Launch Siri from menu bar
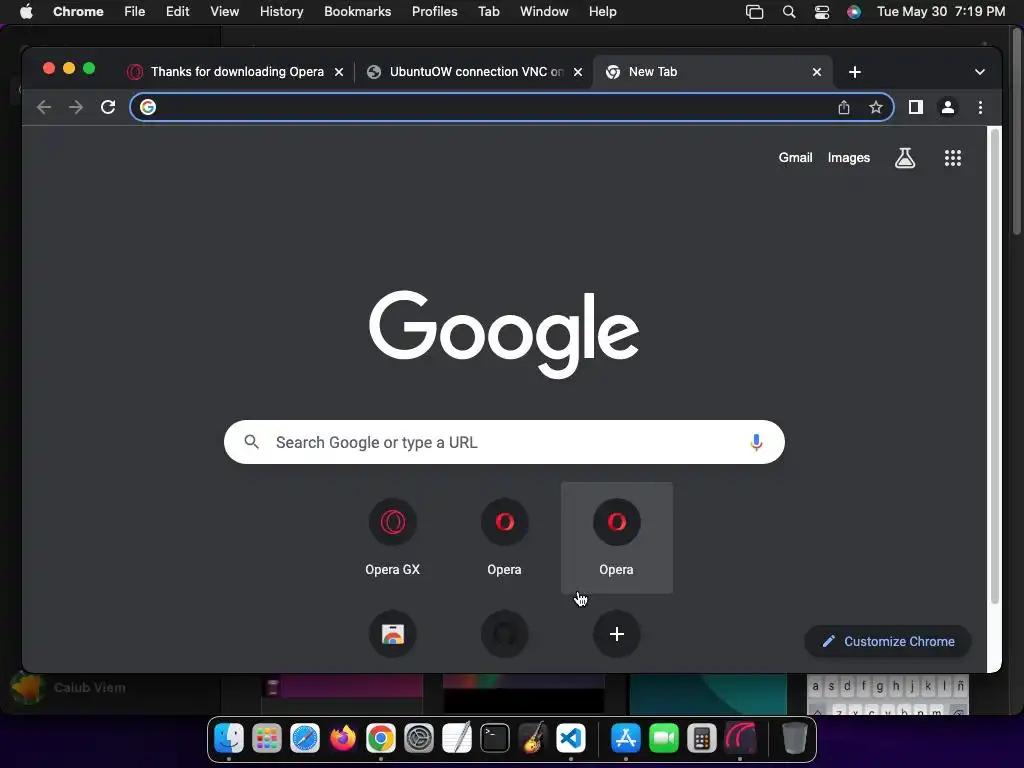Image resolution: width=1024 pixels, height=768 pixels. tap(854, 12)
